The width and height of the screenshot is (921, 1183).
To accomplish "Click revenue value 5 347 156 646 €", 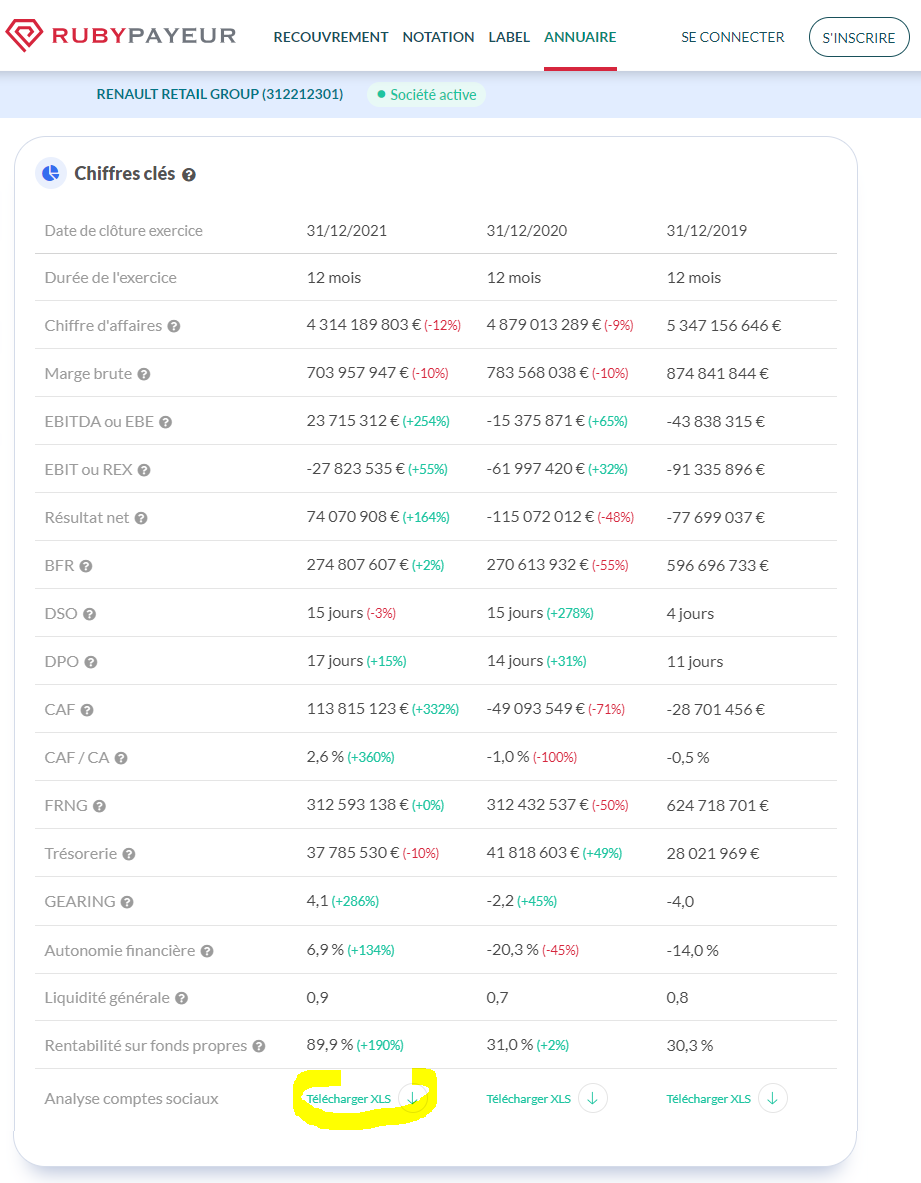I will [724, 326].
